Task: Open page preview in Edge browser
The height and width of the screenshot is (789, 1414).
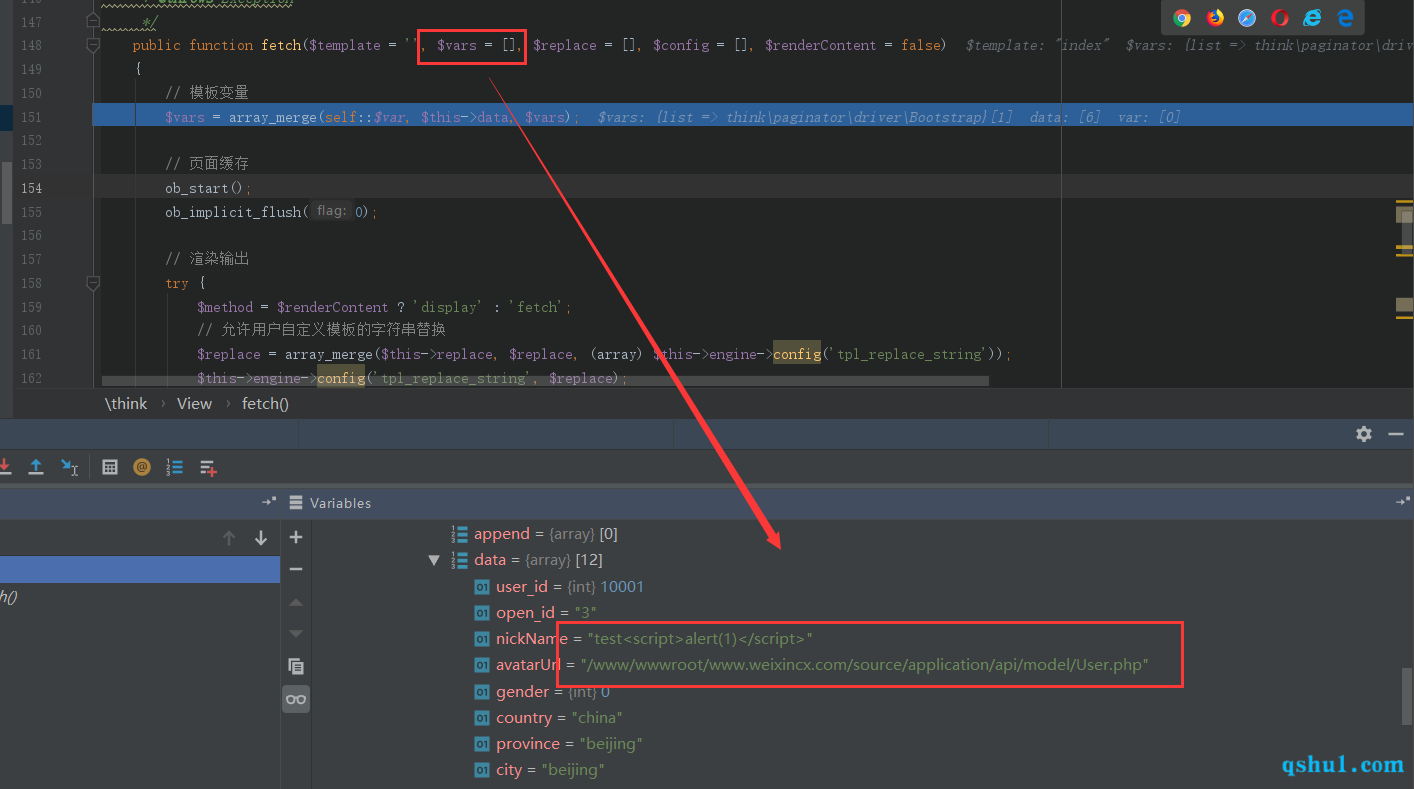Action: (x=1345, y=18)
